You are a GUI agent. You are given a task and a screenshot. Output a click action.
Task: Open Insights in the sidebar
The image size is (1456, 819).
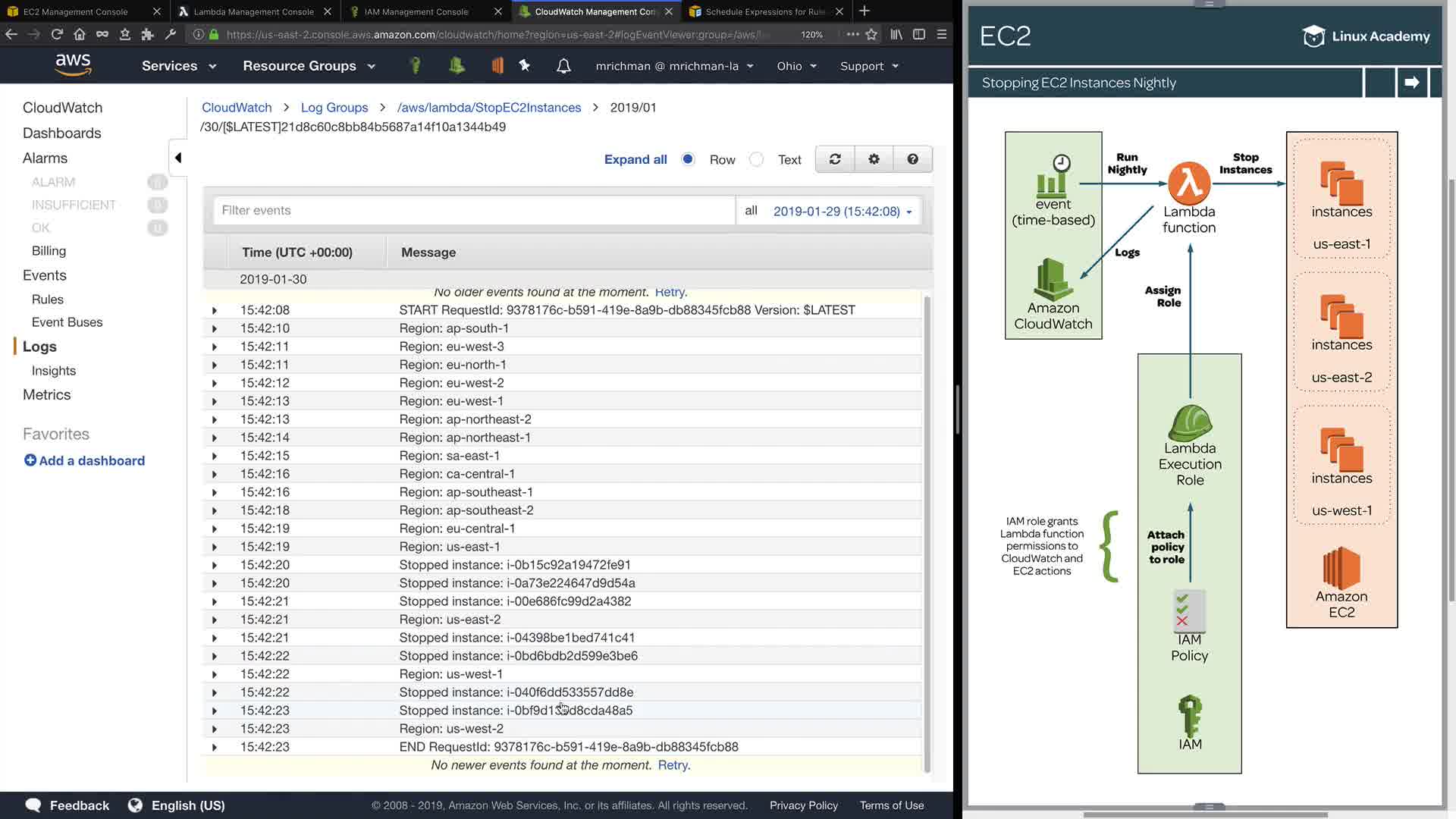[x=54, y=371]
